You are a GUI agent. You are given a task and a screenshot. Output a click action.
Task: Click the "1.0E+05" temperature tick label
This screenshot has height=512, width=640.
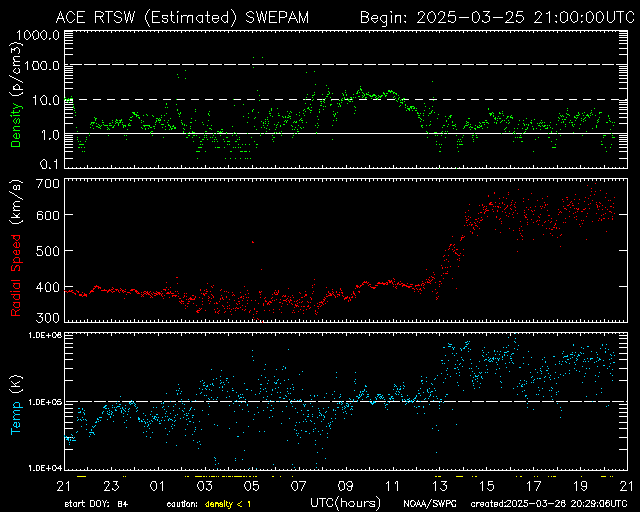[x=44, y=402]
